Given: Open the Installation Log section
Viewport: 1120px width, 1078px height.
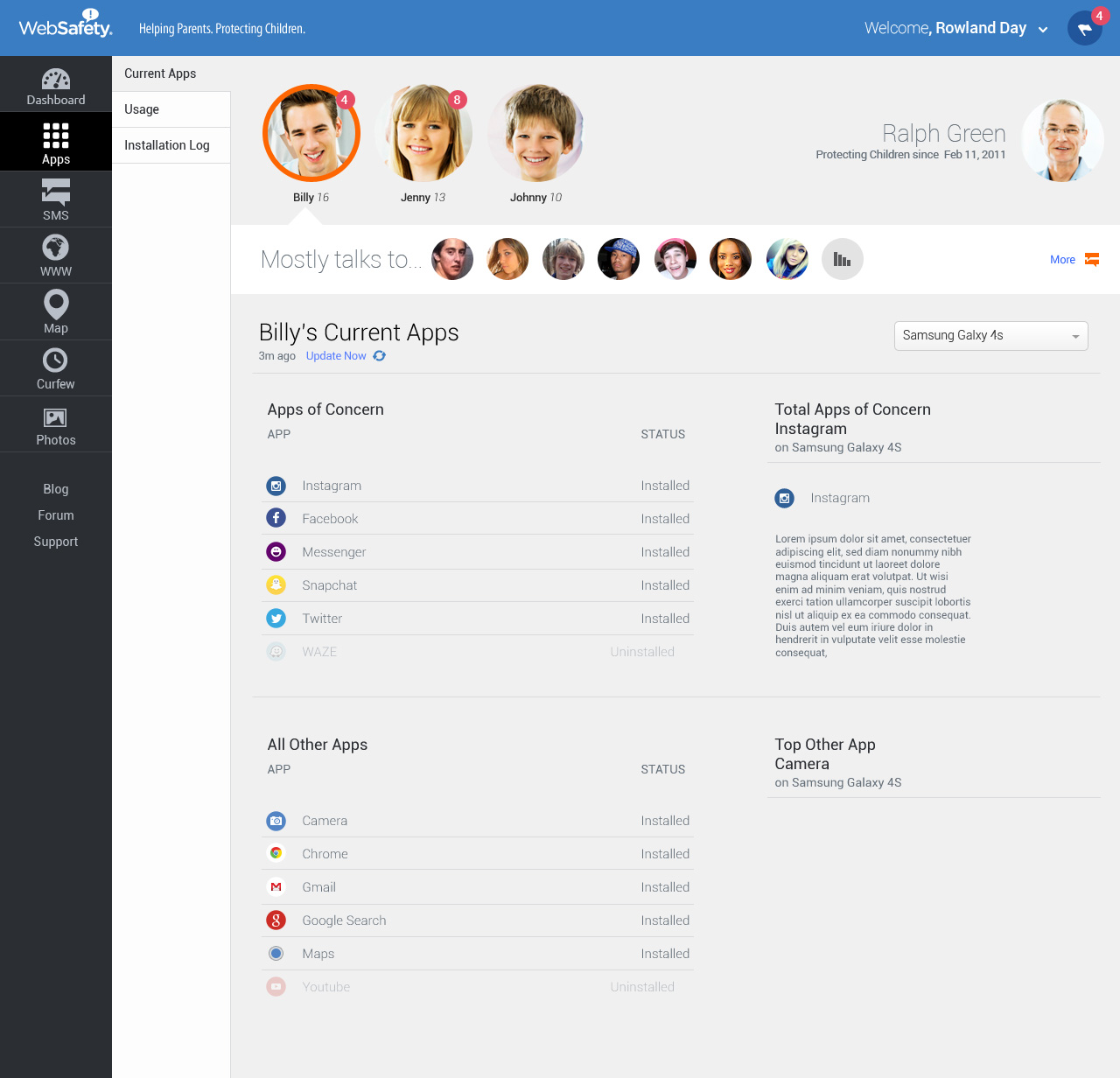Looking at the screenshot, I should coord(167,144).
